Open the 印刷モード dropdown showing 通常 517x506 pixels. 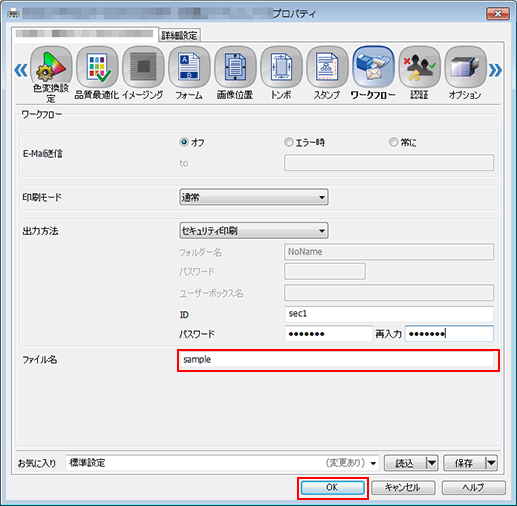pos(254,197)
